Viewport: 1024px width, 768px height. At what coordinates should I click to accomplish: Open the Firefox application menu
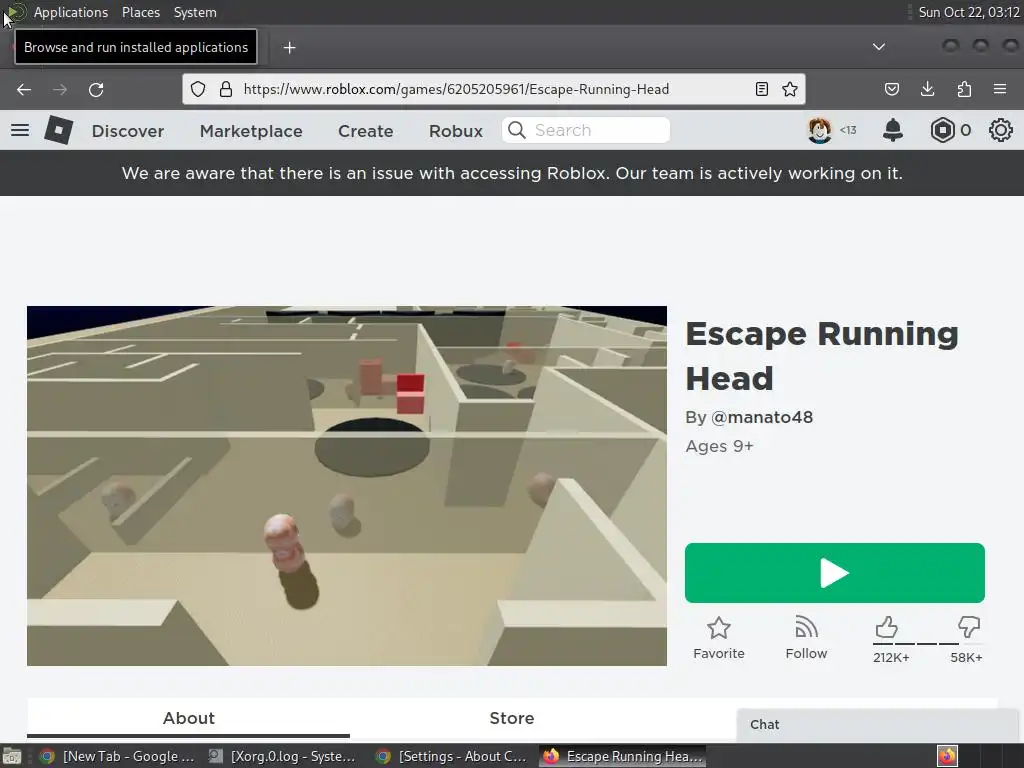click(1000, 89)
